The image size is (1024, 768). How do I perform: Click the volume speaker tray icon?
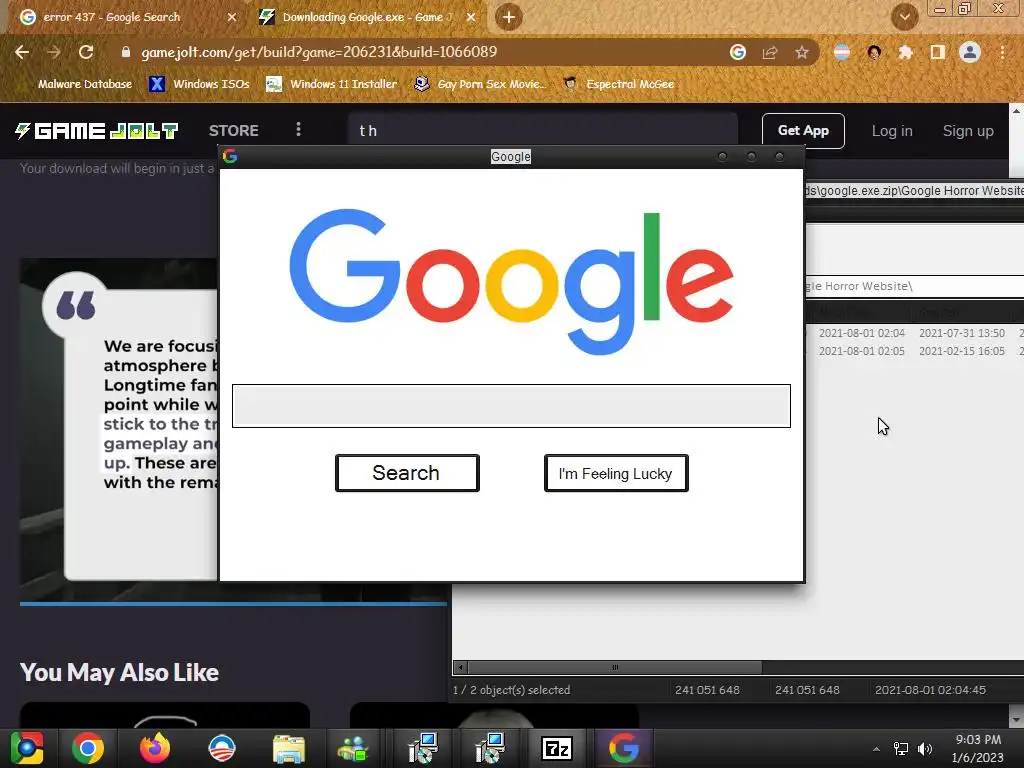pos(925,749)
